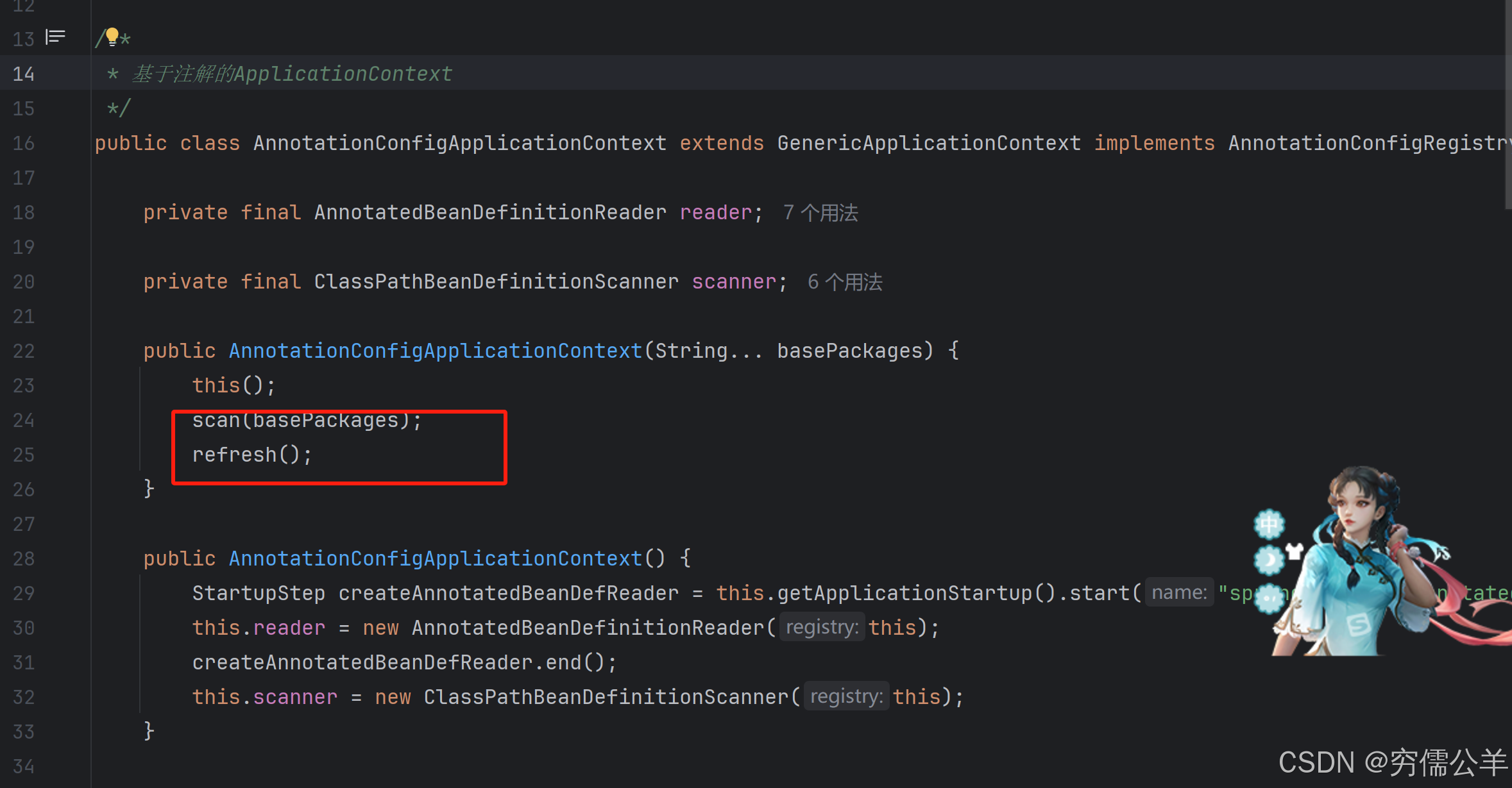Screen dimensions: 1512x788
Task: Click line number 22 in the gutter
Action: [24, 351]
